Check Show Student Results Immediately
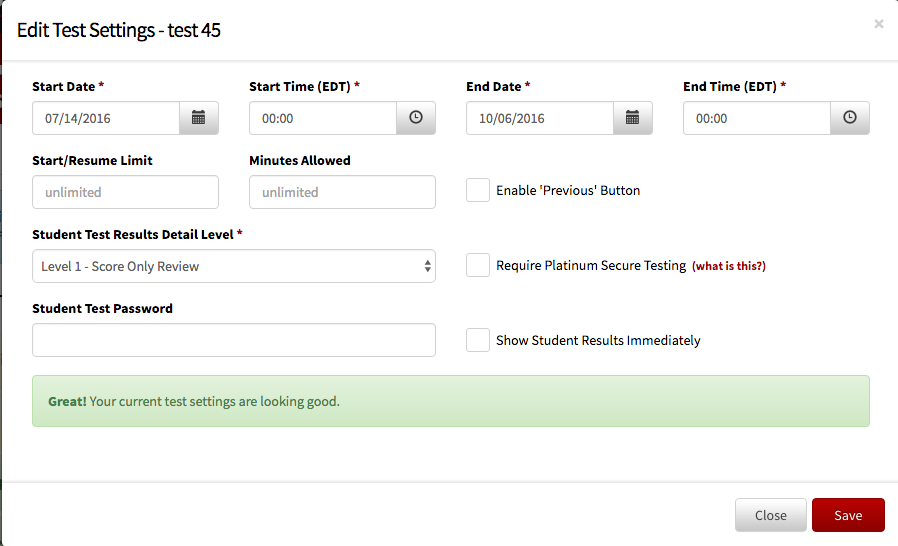This screenshot has width=898, height=546. 478,340
